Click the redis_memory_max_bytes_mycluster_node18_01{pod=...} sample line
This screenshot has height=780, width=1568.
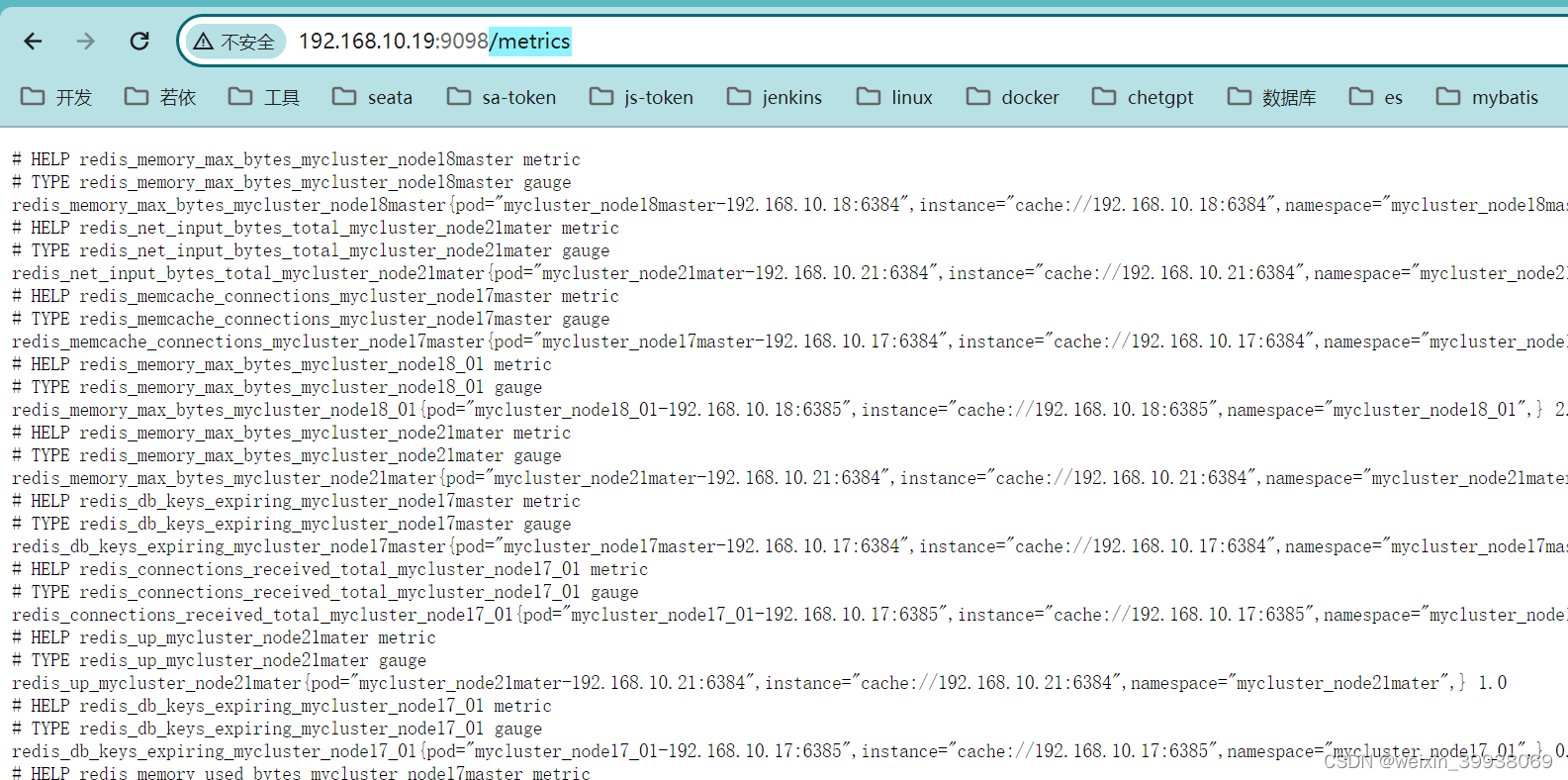789,410
